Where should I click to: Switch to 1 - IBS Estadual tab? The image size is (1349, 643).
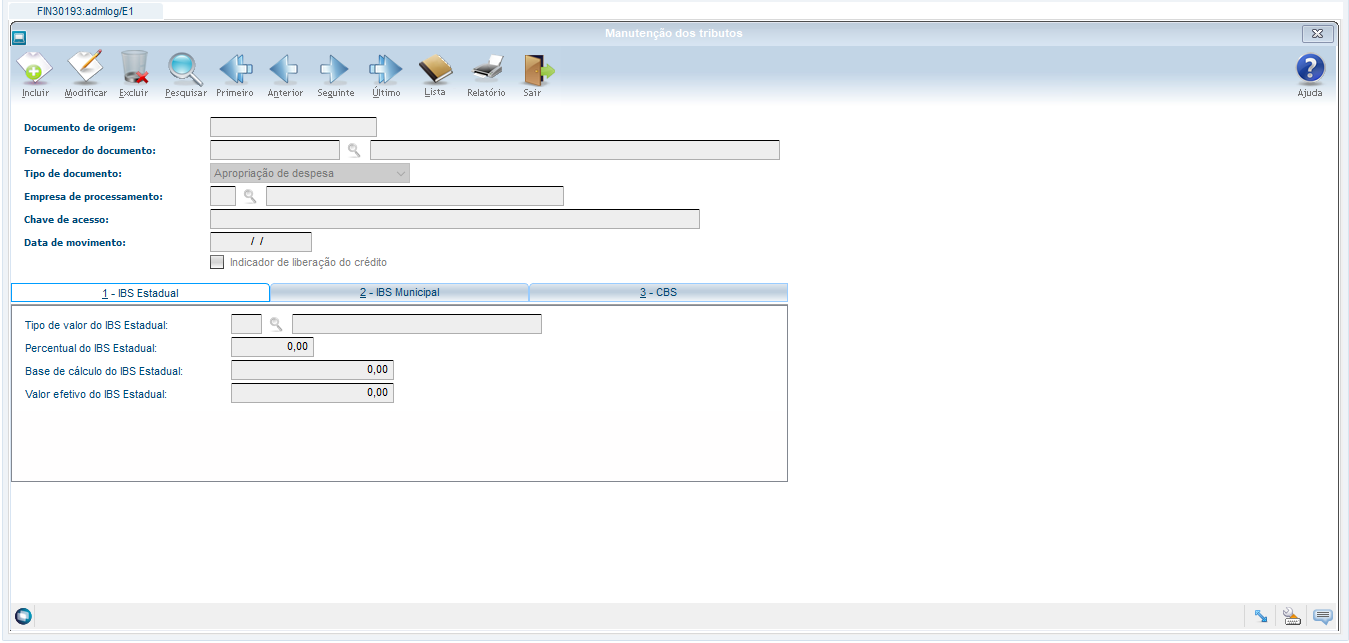click(x=140, y=293)
